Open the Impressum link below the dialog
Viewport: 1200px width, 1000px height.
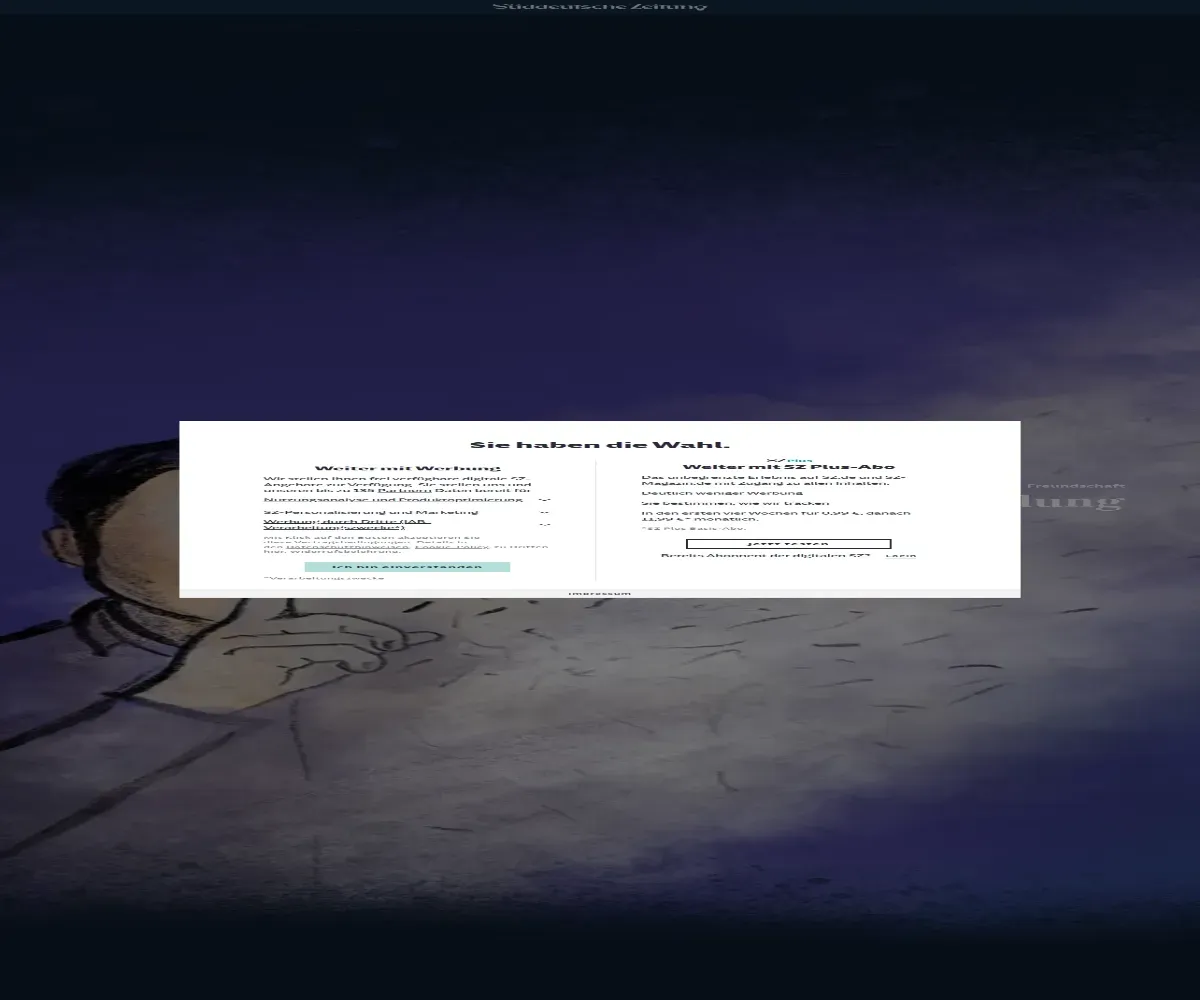pyautogui.click(x=600, y=593)
